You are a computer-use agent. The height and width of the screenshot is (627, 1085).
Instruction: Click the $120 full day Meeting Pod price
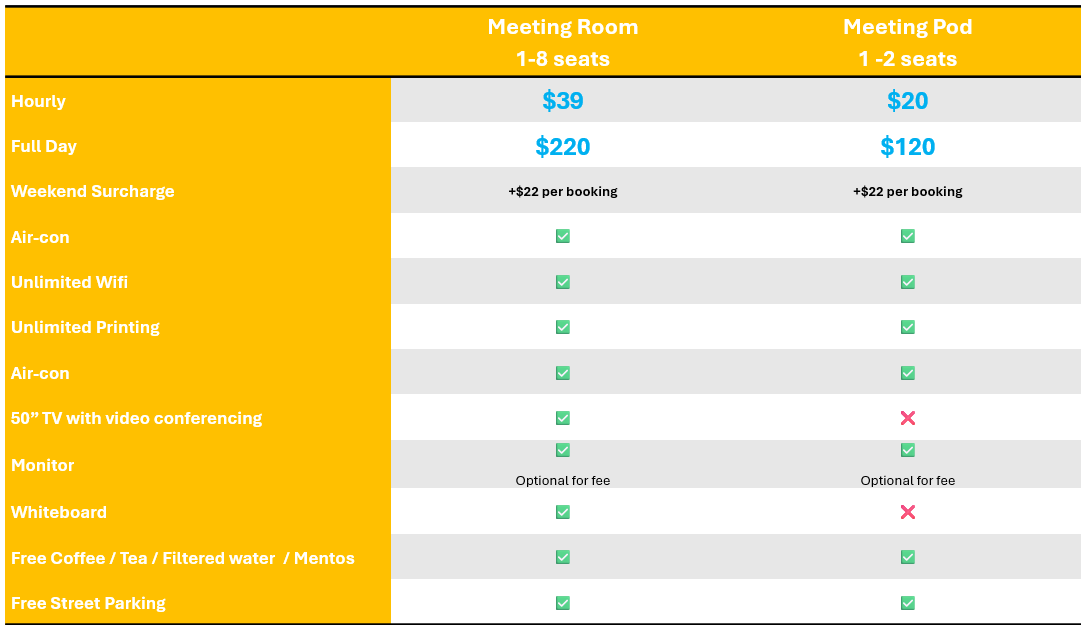tap(907, 146)
